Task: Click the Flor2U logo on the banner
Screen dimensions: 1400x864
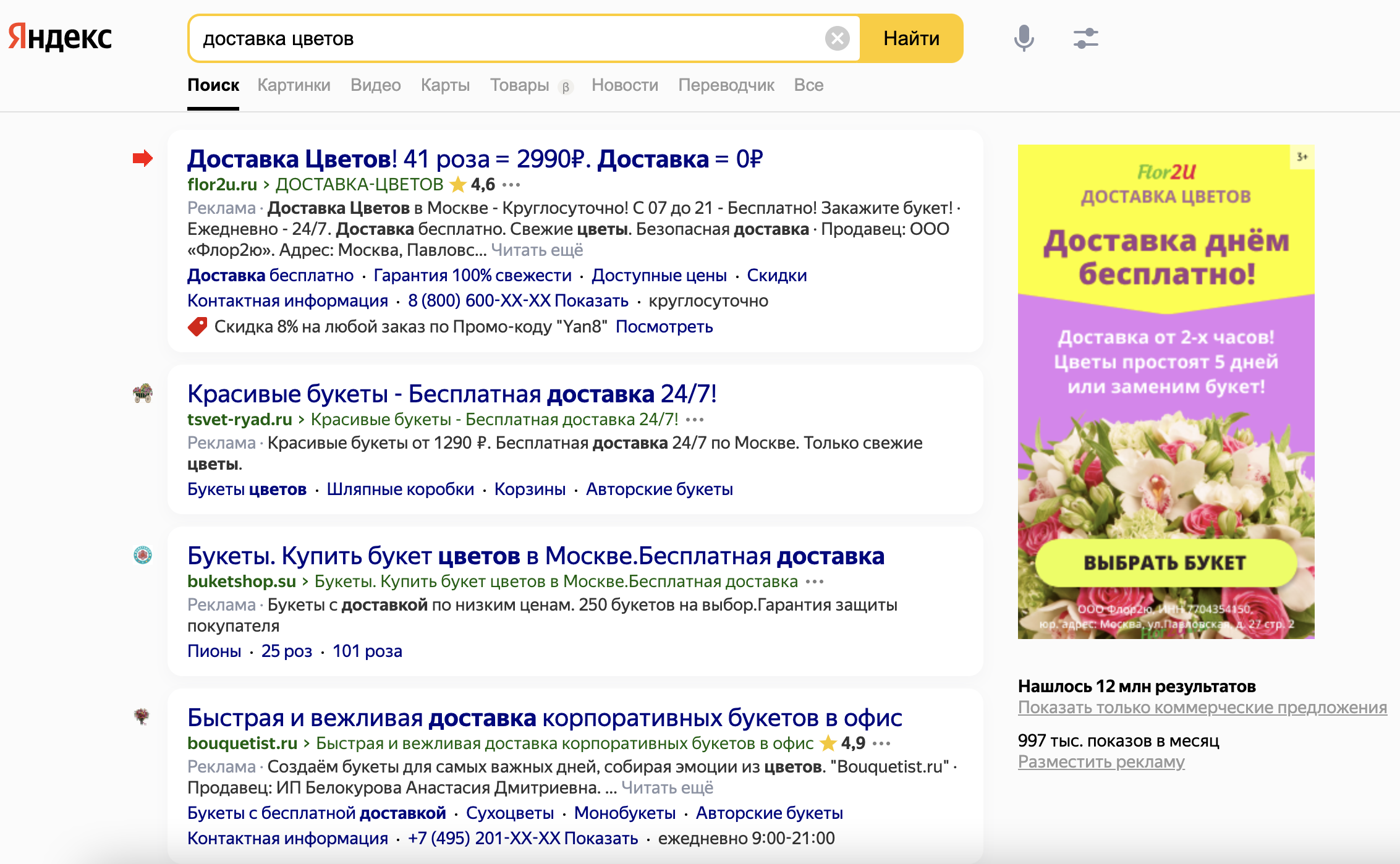Action: [x=1166, y=172]
